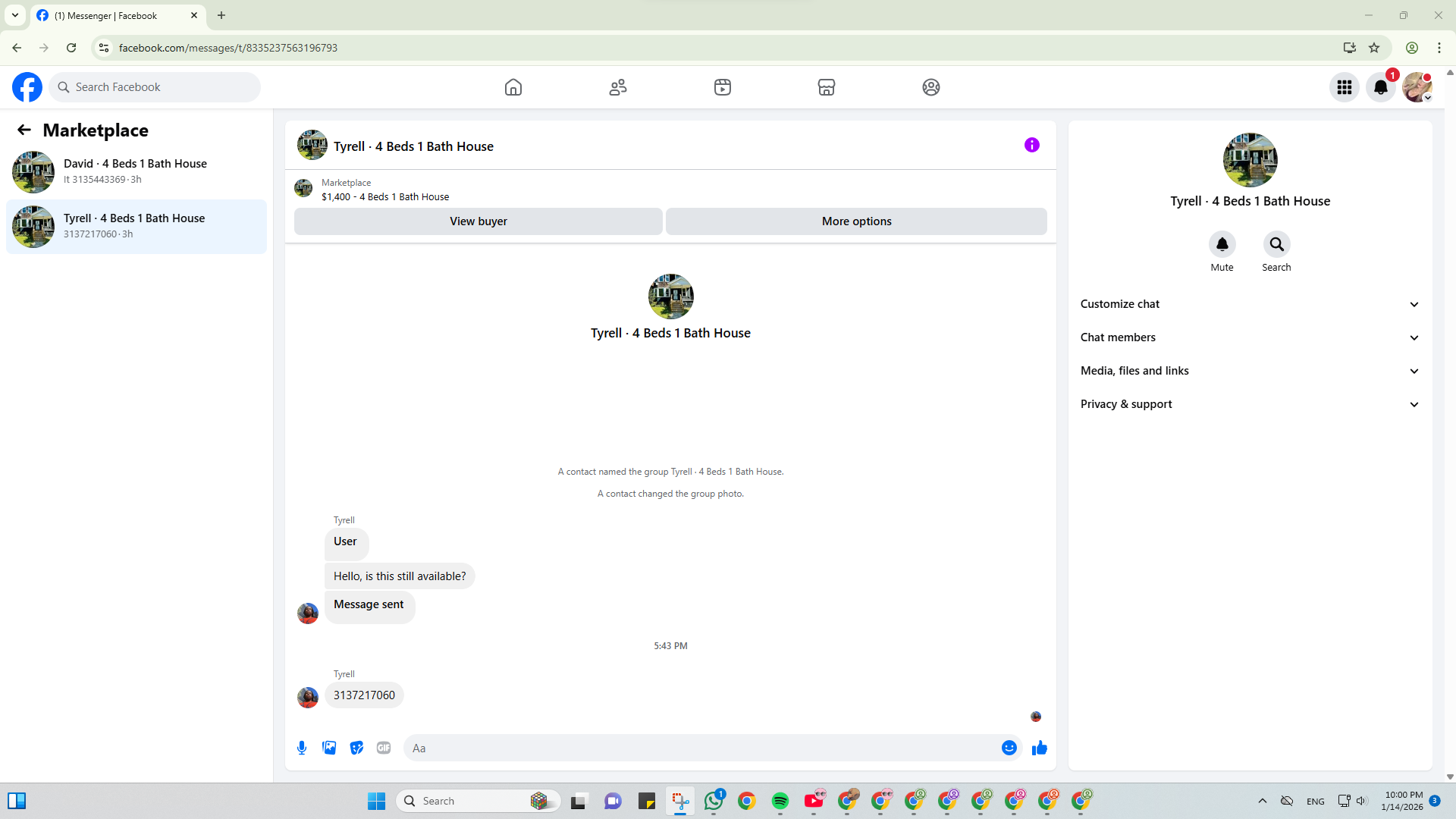This screenshot has height=819, width=1456.
Task: Open the Home tab in top navigation
Action: 513,87
